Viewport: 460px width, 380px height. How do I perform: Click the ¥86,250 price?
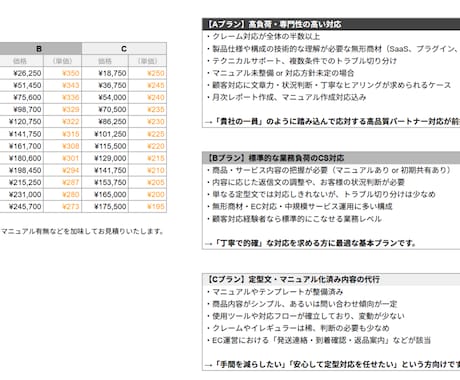pos(105,122)
